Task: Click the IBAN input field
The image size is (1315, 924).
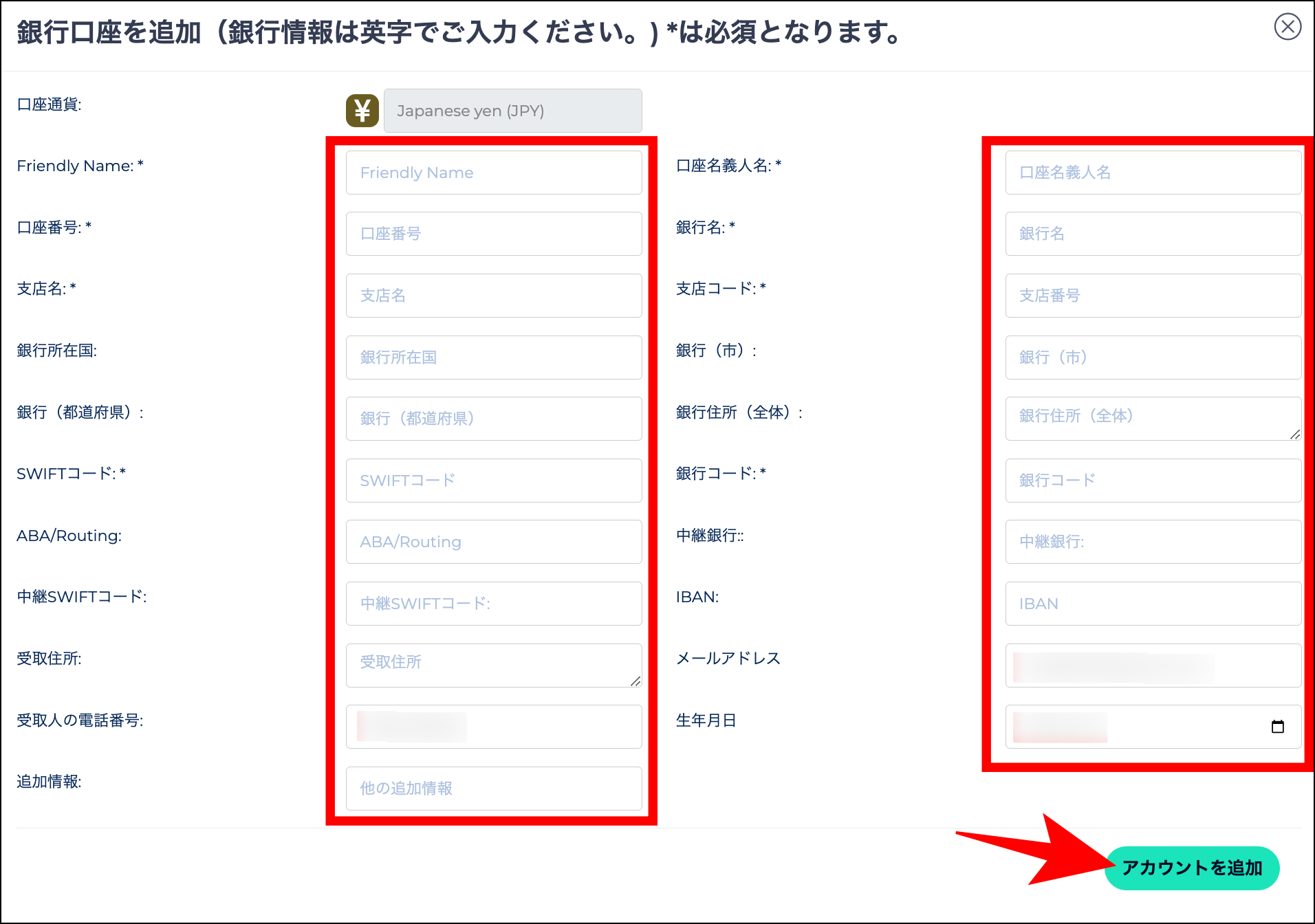Action: coord(1152,603)
